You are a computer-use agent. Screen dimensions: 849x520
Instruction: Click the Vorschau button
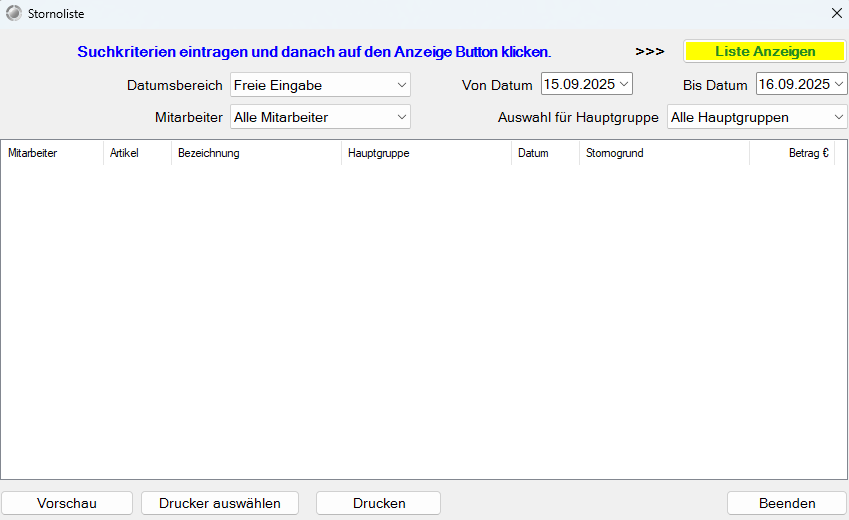pos(67,503)
